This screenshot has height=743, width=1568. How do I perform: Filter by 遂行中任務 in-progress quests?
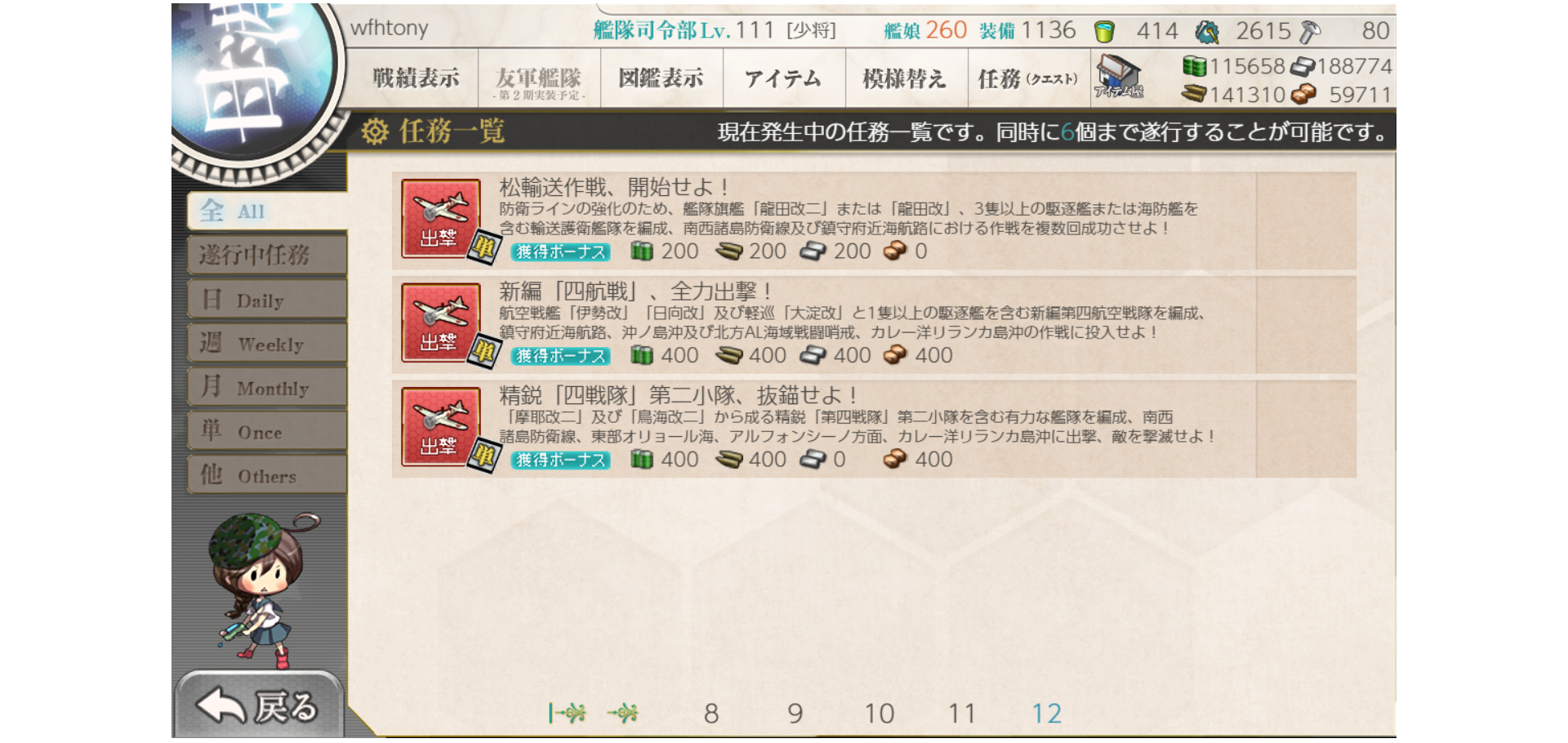click(x=268, y=255)
